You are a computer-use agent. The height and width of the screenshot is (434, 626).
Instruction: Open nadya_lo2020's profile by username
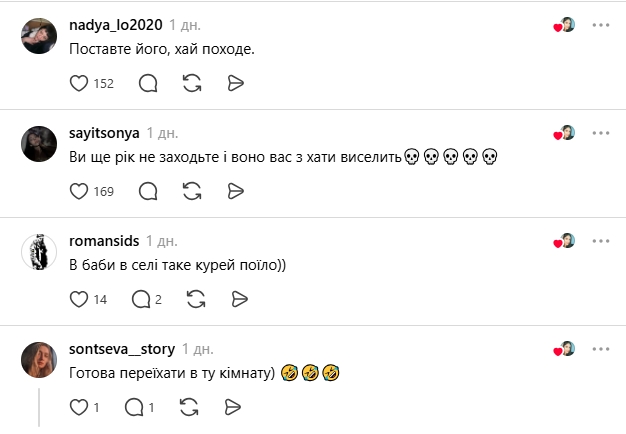click(x=116, y=25)
